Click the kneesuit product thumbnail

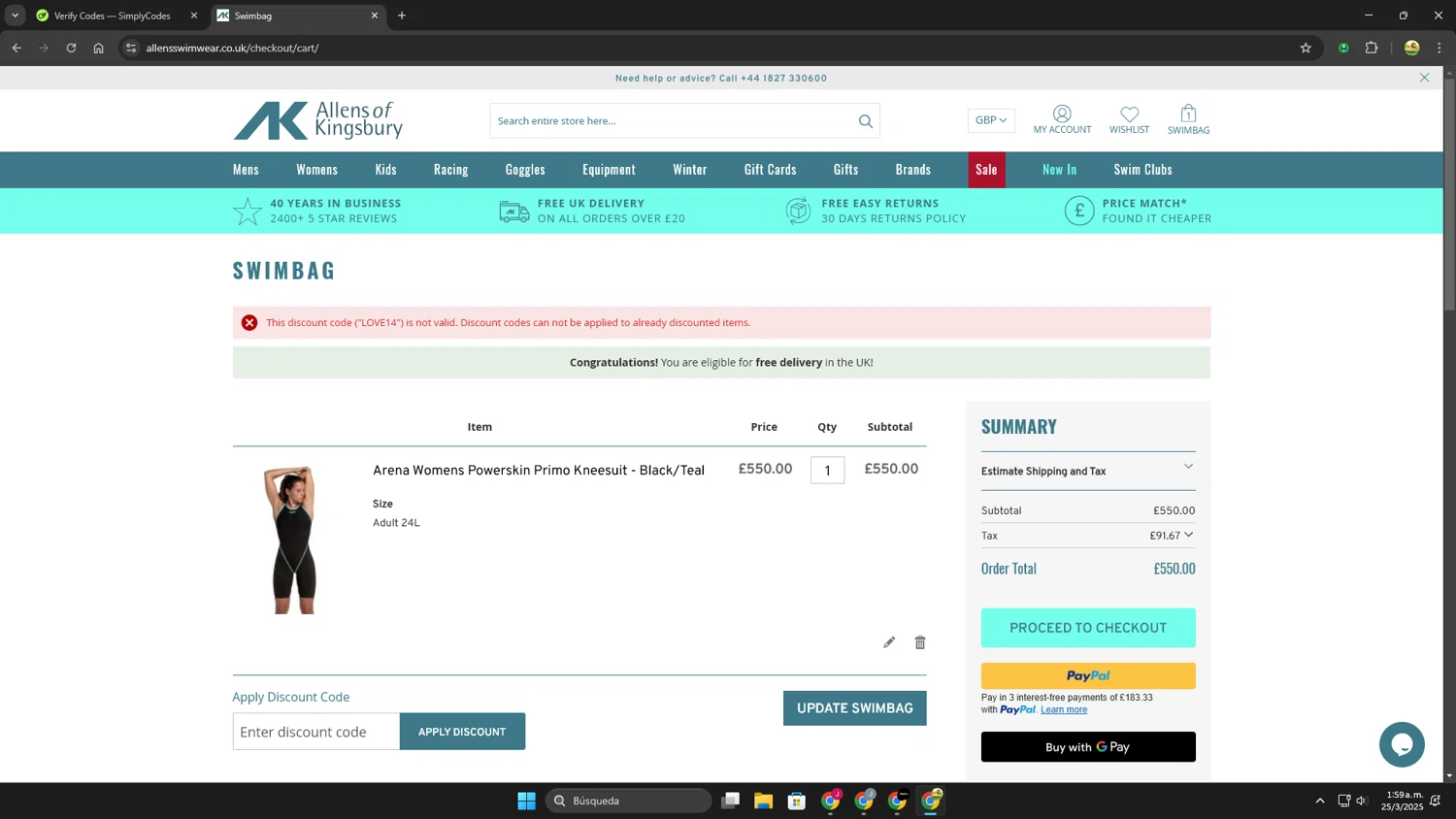(x=293, y=539)
